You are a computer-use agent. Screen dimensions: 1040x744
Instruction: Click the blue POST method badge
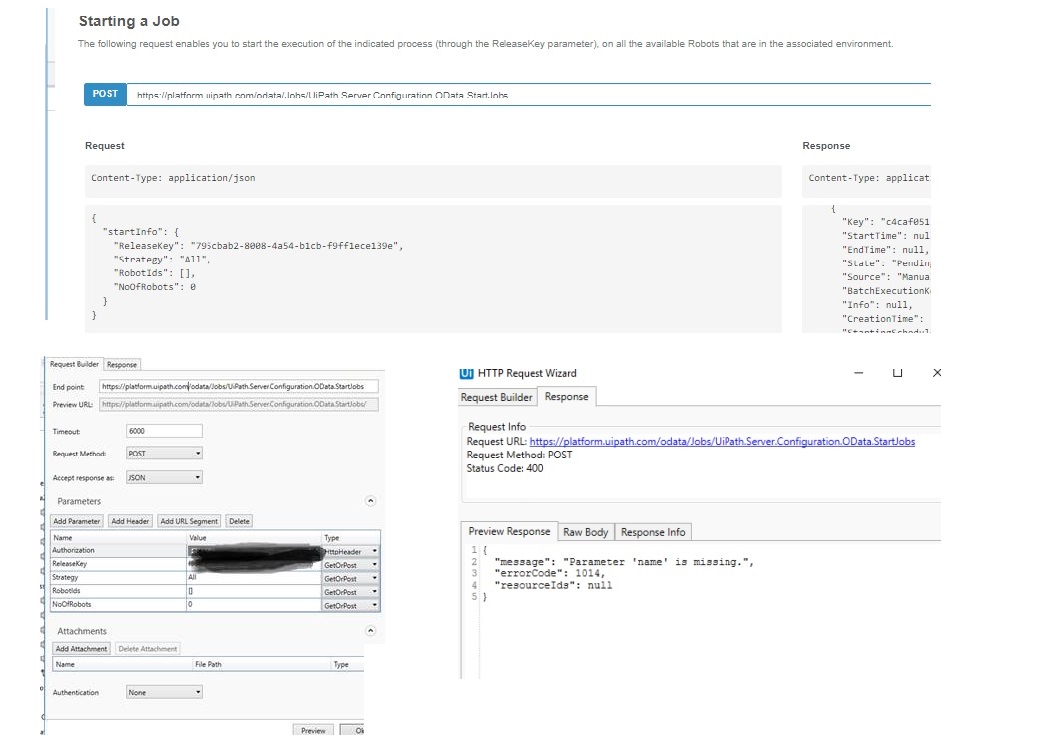coord(105,94)
